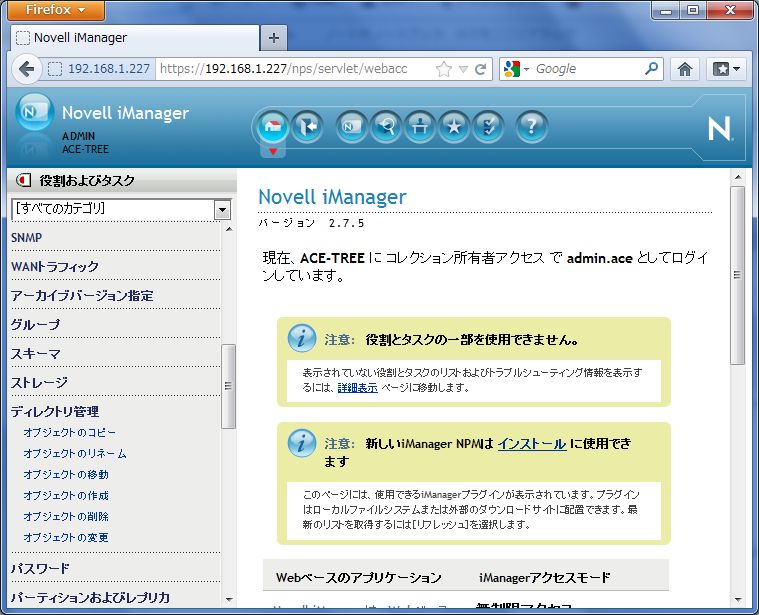Open the Home view icon in iManager toolbar

[272, 127]
